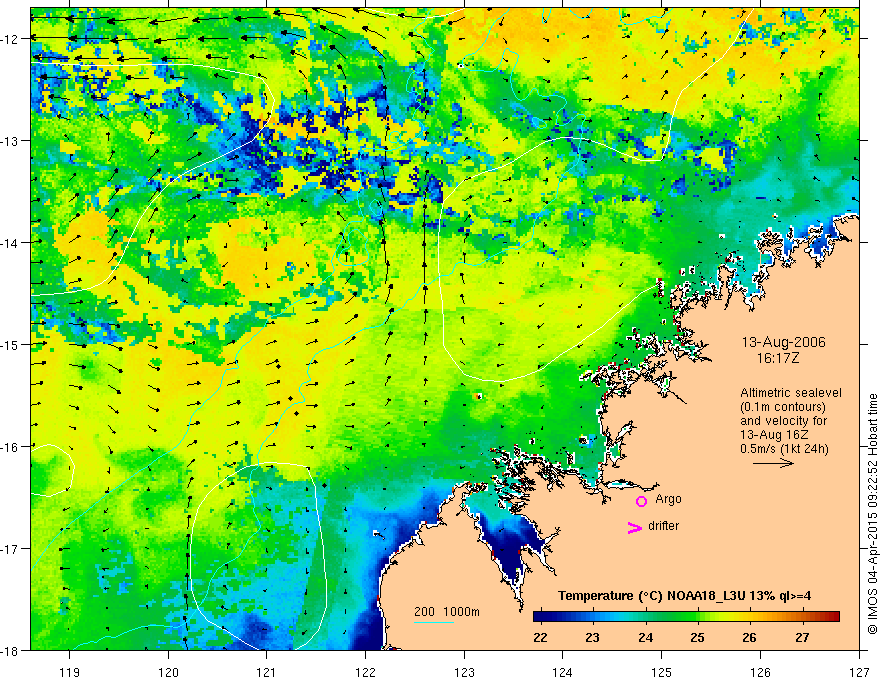Screen dimensions: 880x680
Task: Click the latitude axis label -14
Action: click(10, 243)
